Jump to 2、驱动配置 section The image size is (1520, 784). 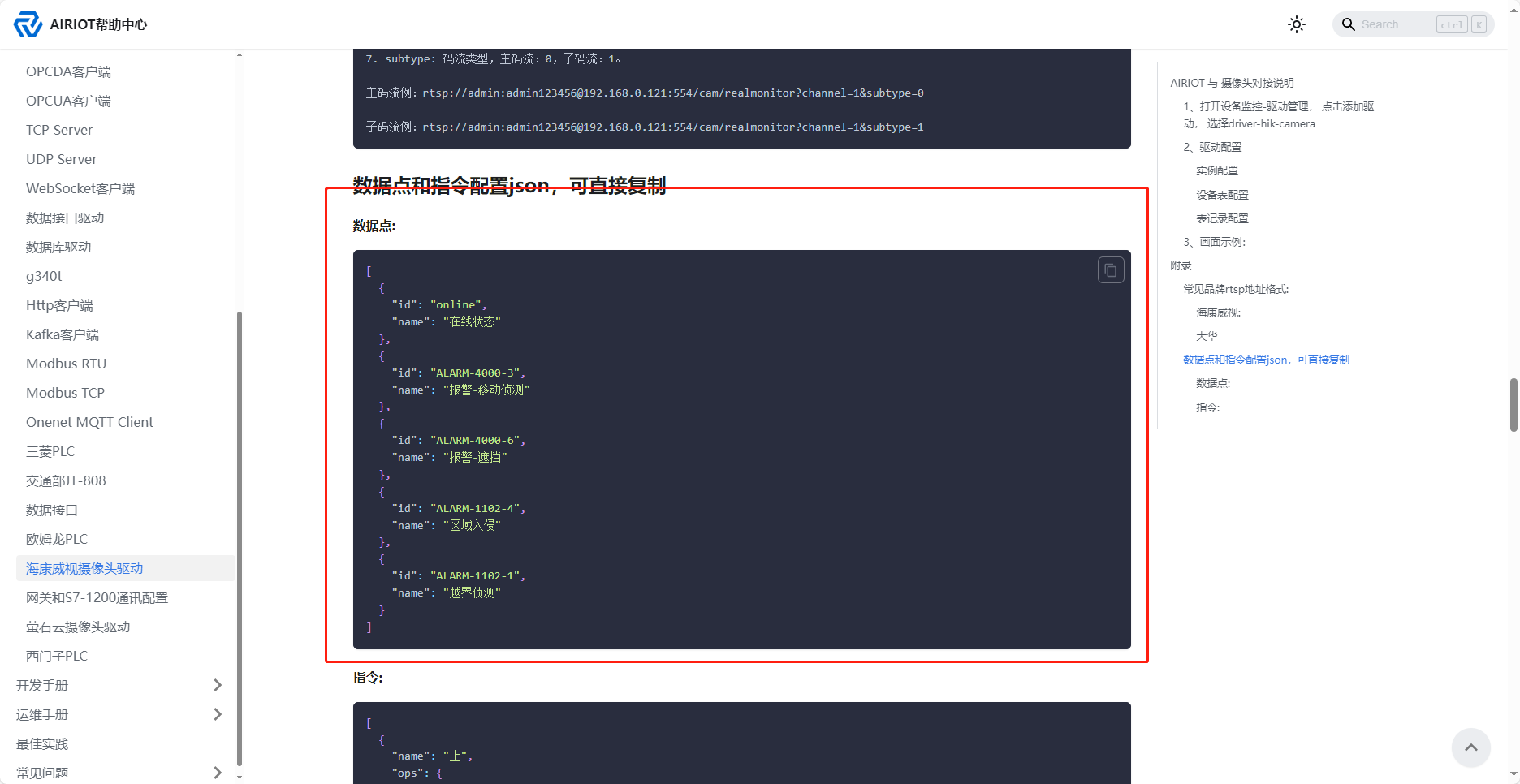pyautogui.click(x=1212, y=147)
